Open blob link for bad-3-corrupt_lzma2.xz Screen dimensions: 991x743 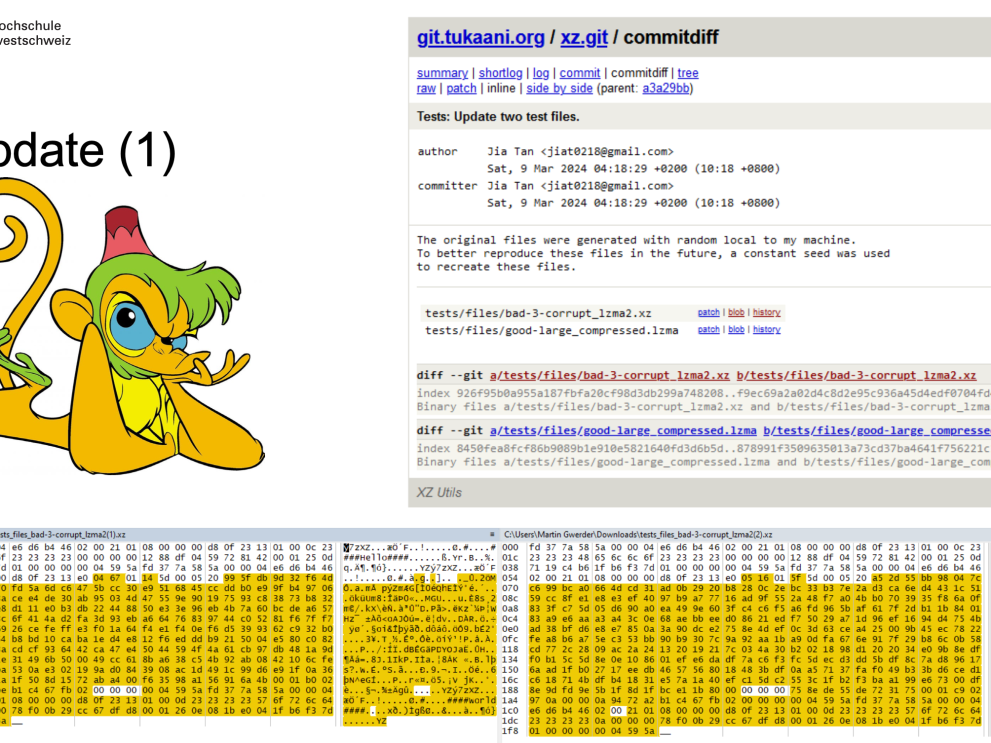pos(736,313)
